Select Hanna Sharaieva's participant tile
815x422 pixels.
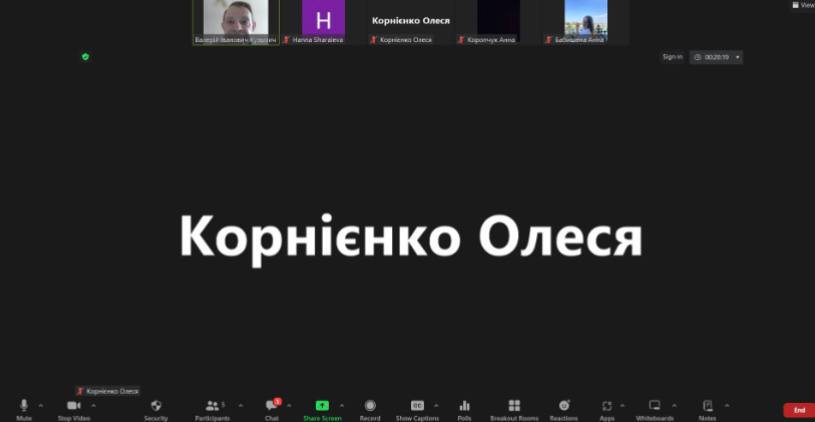(323, 22)
